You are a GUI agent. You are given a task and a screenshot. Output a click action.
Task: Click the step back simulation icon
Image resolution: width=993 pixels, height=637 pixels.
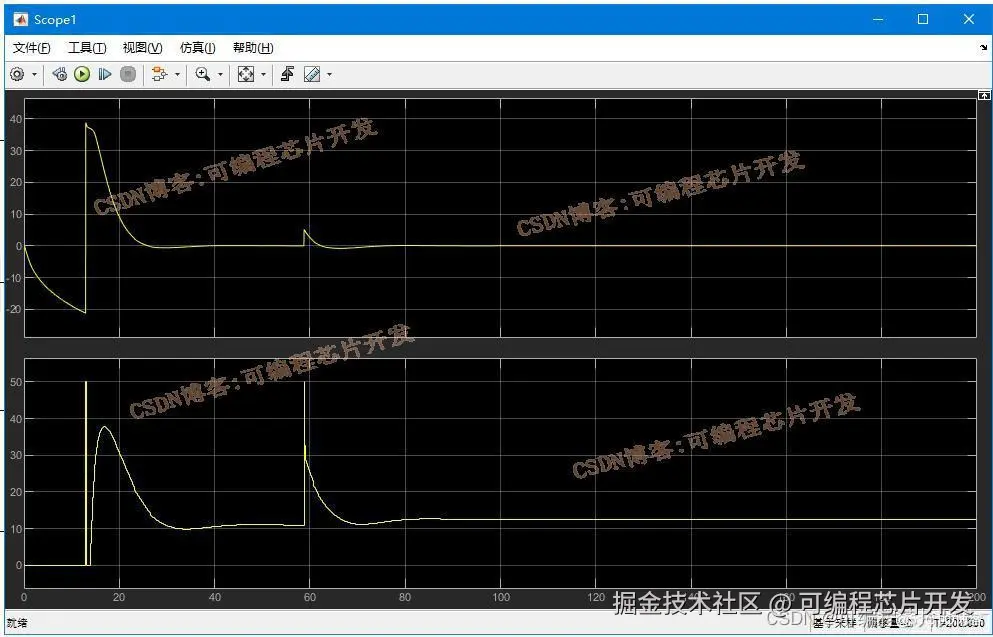coord(60,75)
